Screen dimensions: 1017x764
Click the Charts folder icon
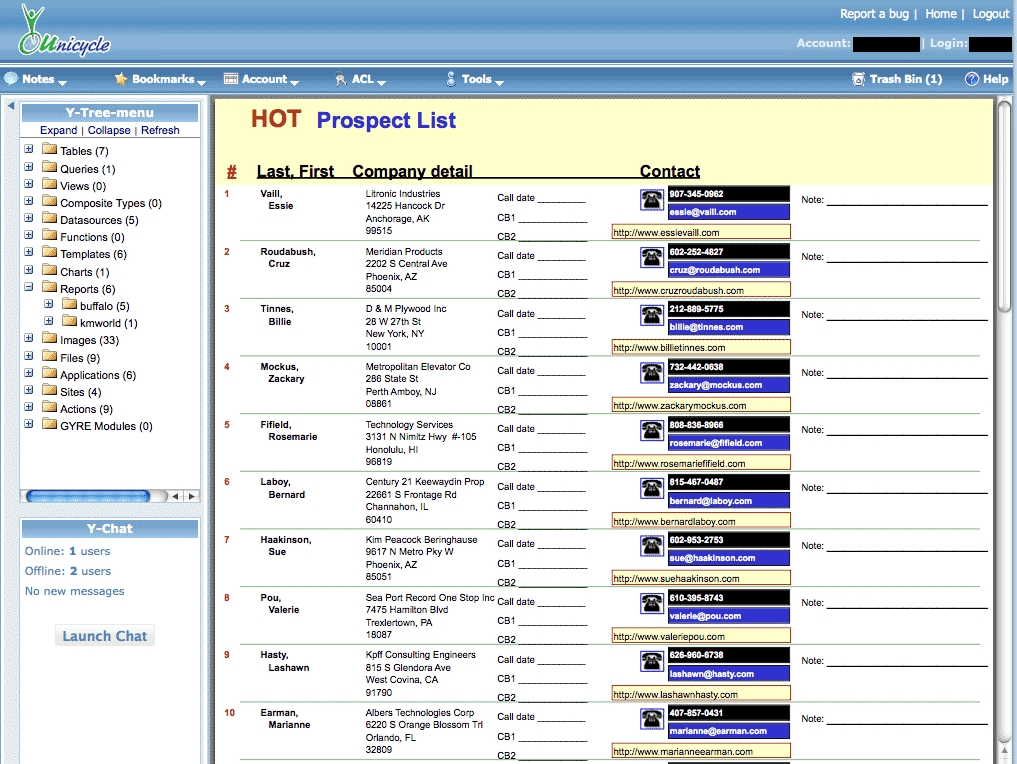tap(49, 271)
